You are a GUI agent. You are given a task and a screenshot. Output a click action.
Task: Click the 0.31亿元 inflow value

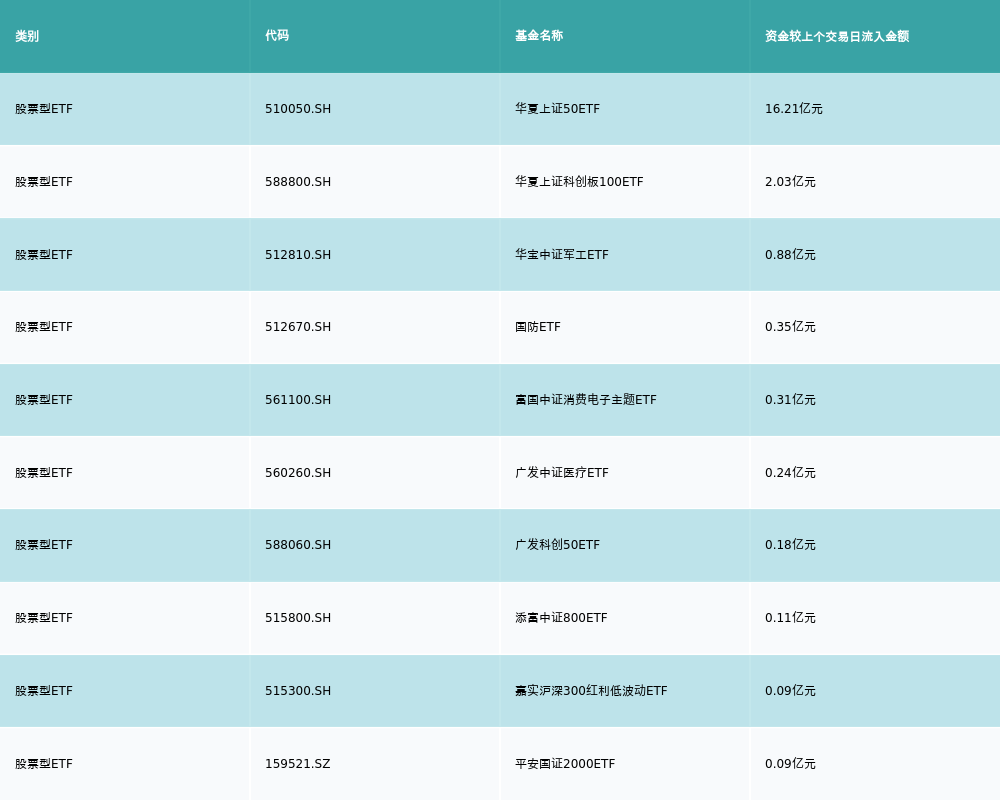[x=790, y=400]
